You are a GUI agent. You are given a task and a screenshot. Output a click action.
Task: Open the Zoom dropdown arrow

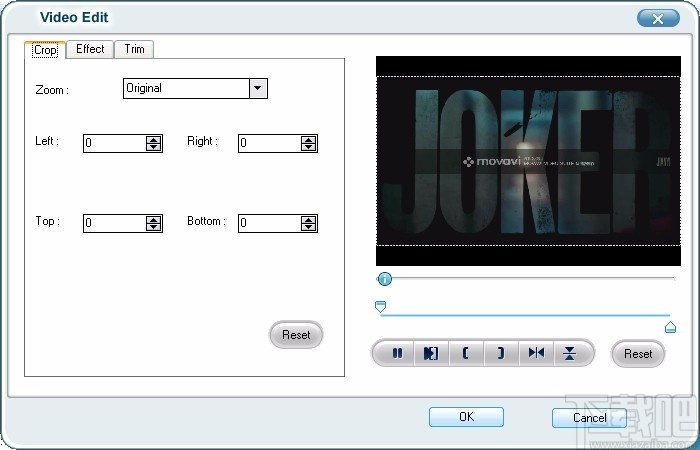[258, 88]
